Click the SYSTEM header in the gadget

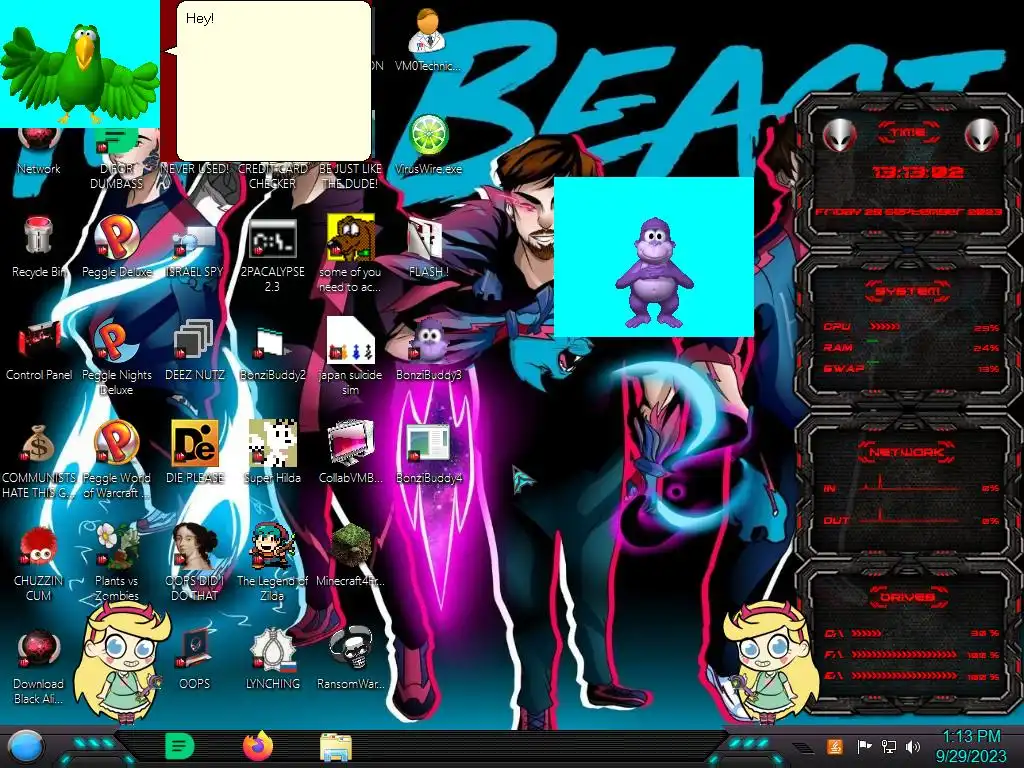click(x=907, y=291)
